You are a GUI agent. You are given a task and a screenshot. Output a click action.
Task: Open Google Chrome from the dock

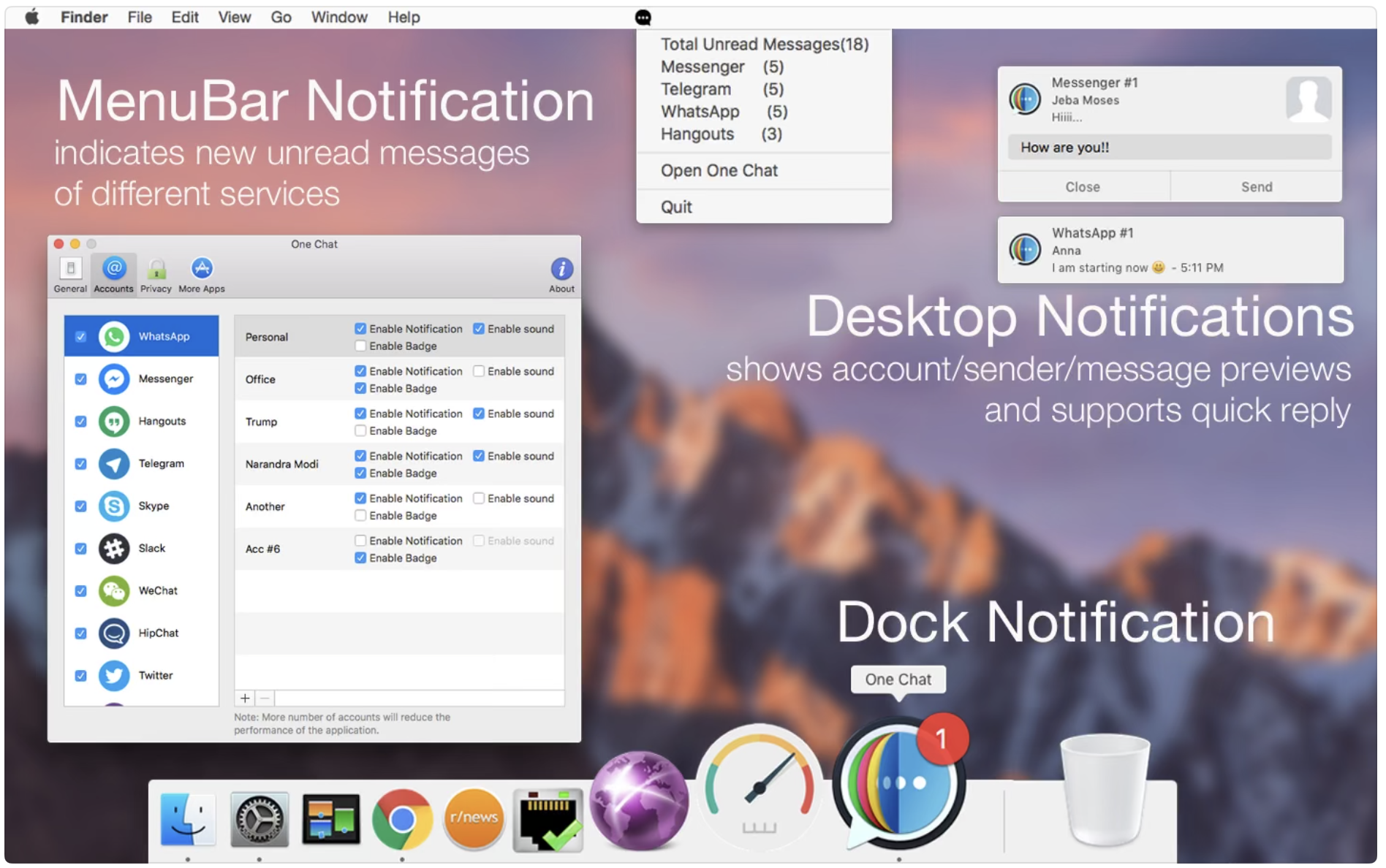(401, 820)
